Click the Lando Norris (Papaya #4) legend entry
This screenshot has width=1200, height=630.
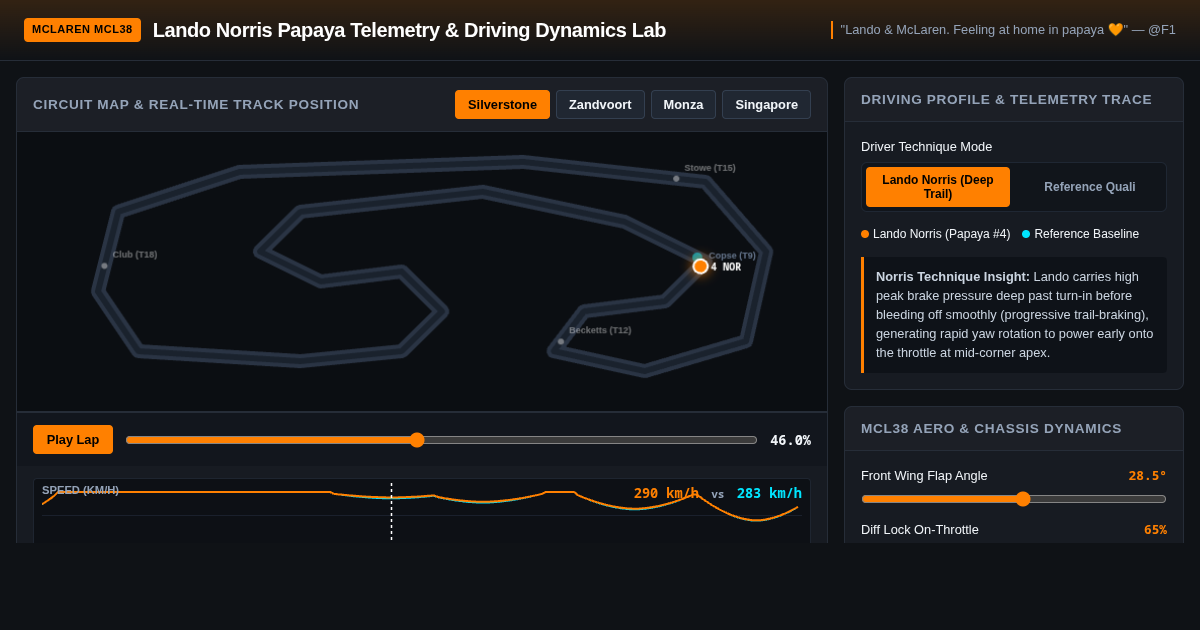(x=936, y=234)
